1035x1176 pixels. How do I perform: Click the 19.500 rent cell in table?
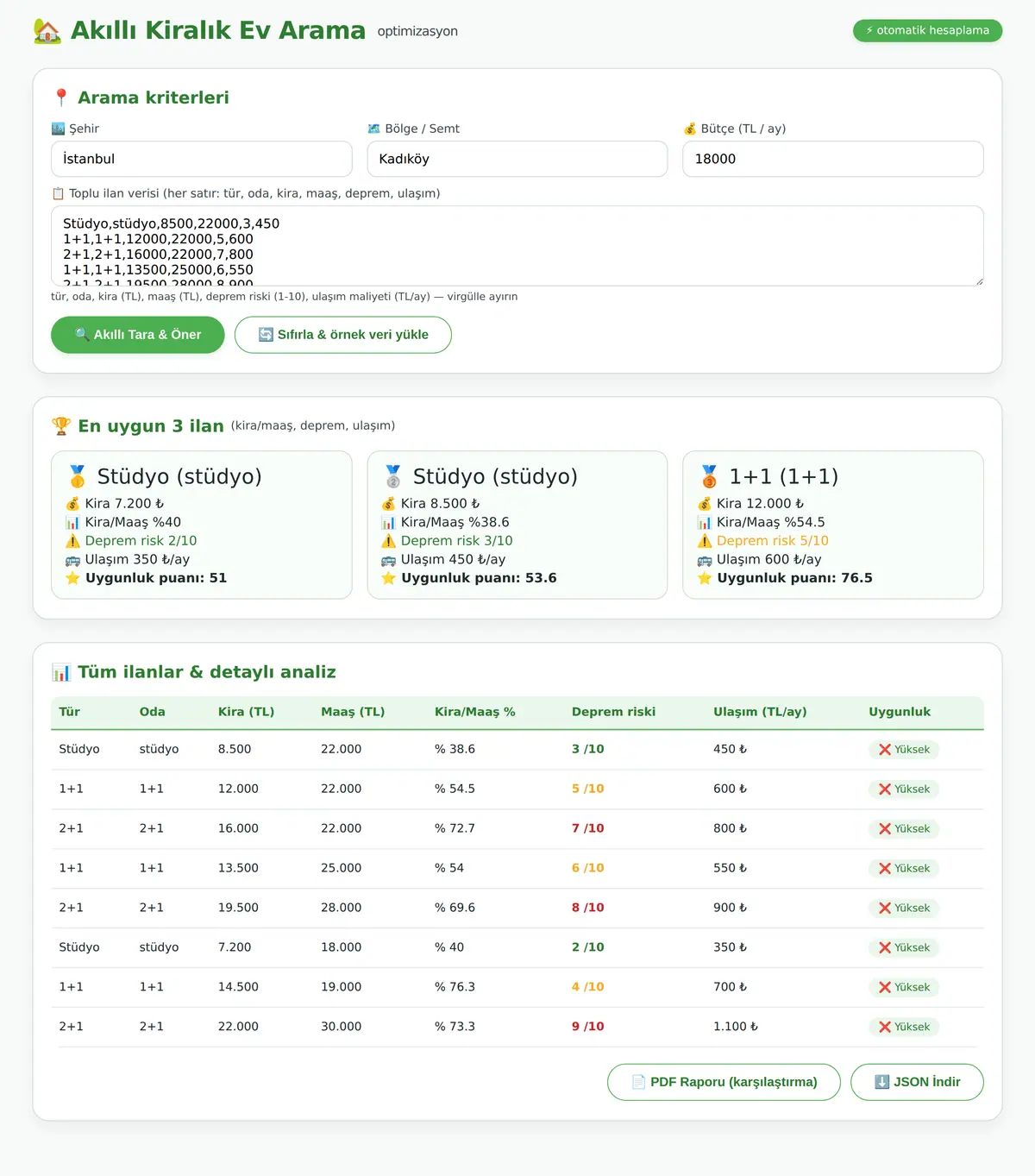[238, 908]
